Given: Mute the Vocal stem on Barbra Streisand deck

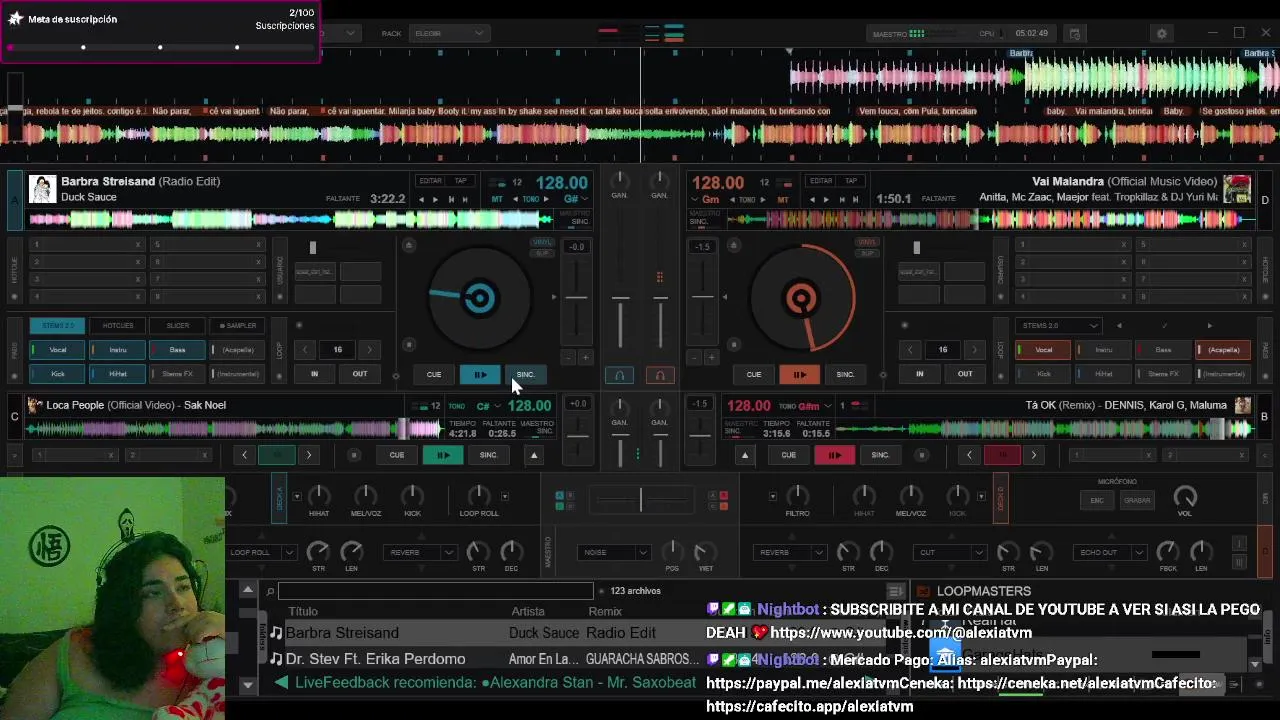Looking at the screenshot, I should 58,350.
